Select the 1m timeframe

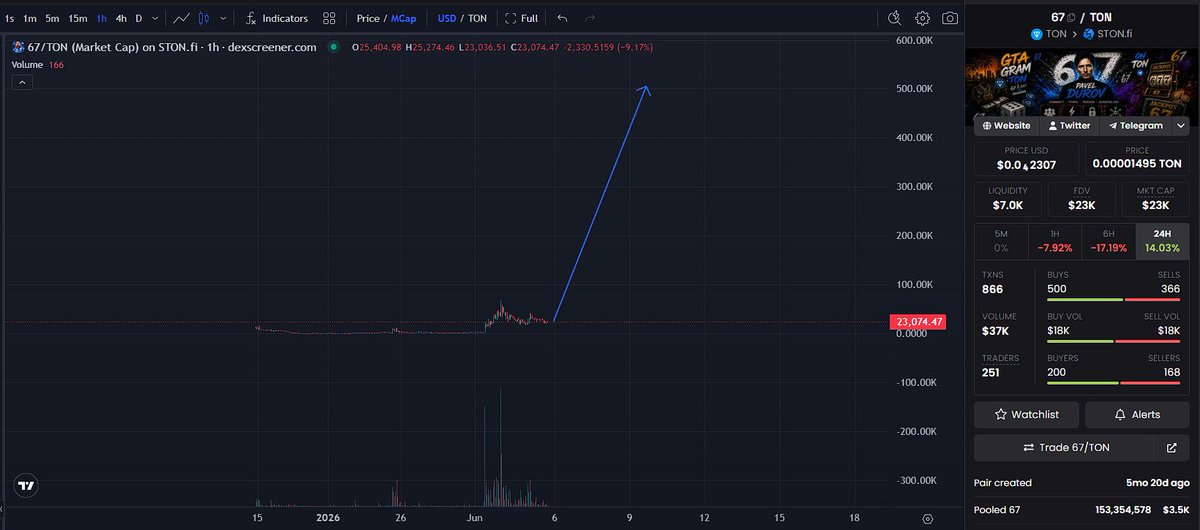click(30, 18)
